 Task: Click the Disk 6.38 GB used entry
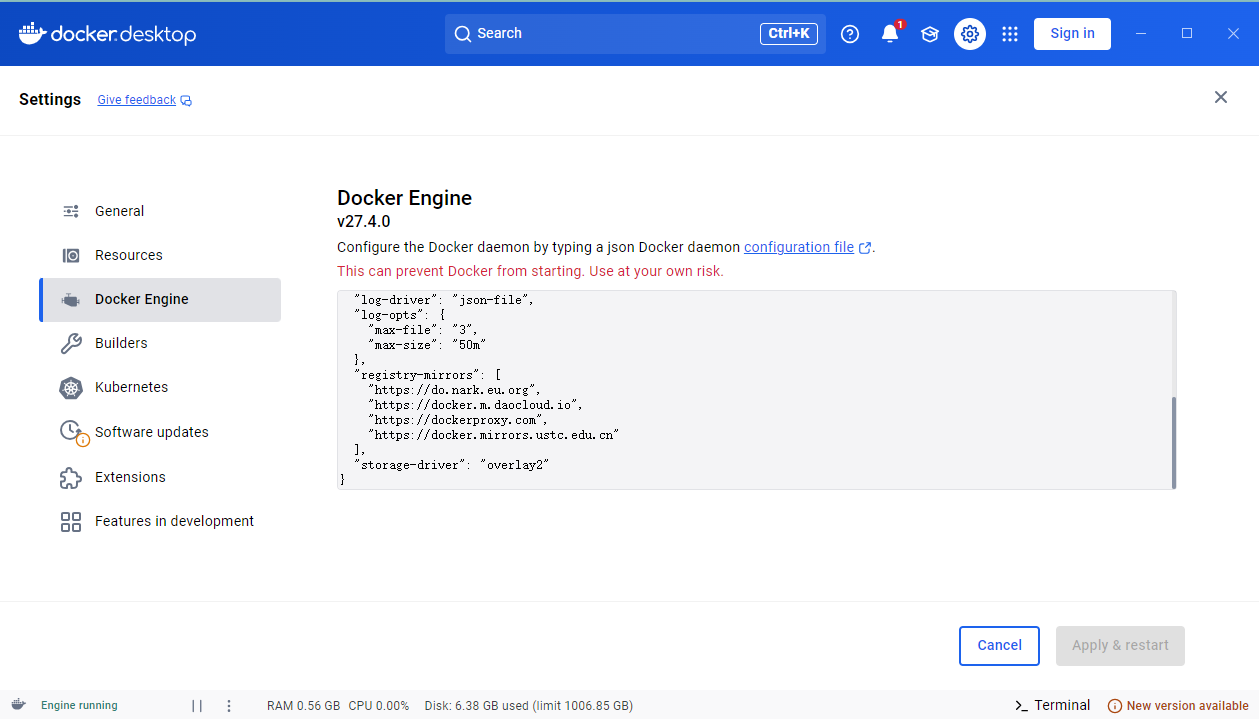pyautogui.click(x=528, y=706)
